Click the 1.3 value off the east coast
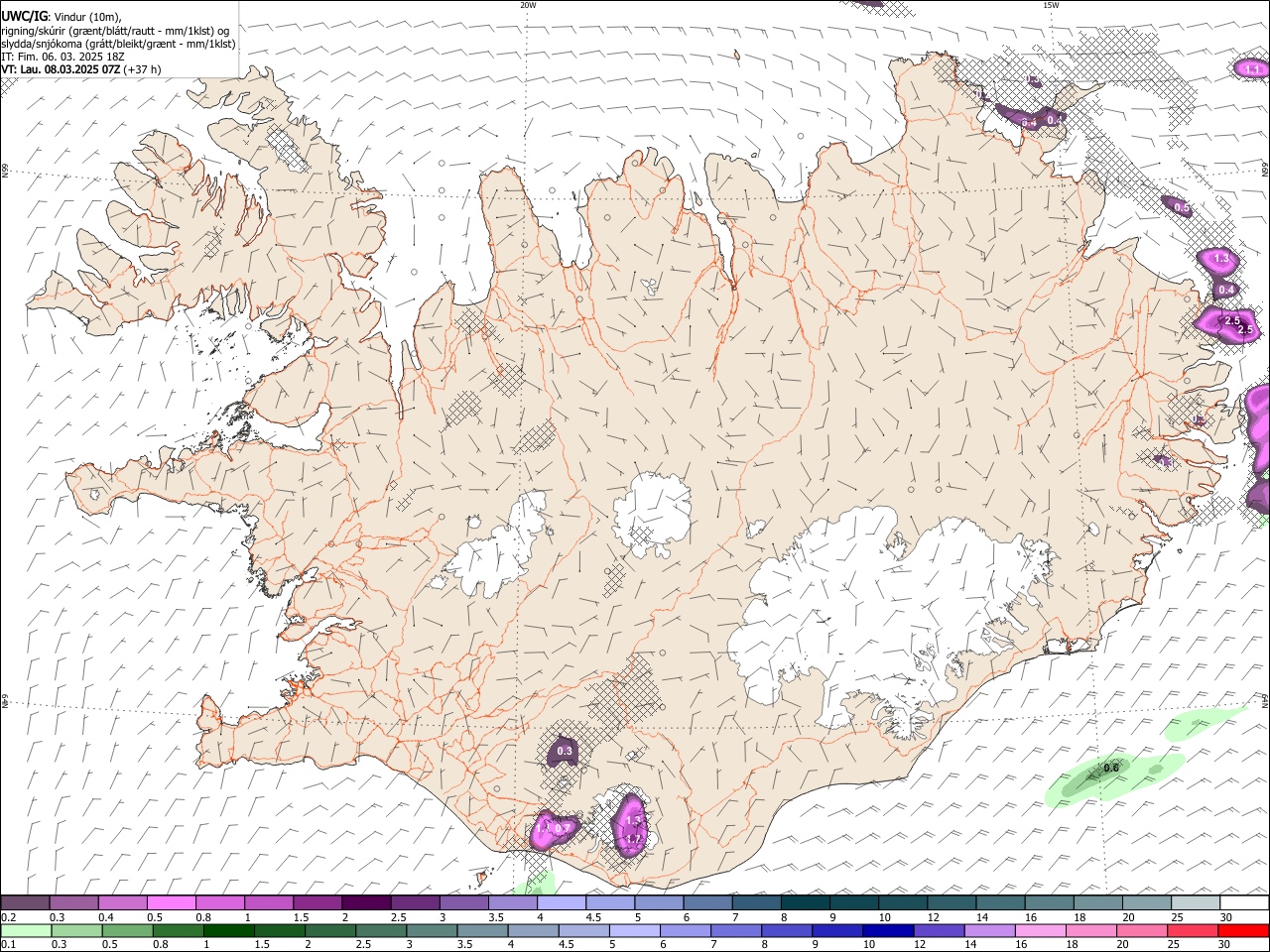Screen dimensions: 1270x952 click(x=1221, y=259)
